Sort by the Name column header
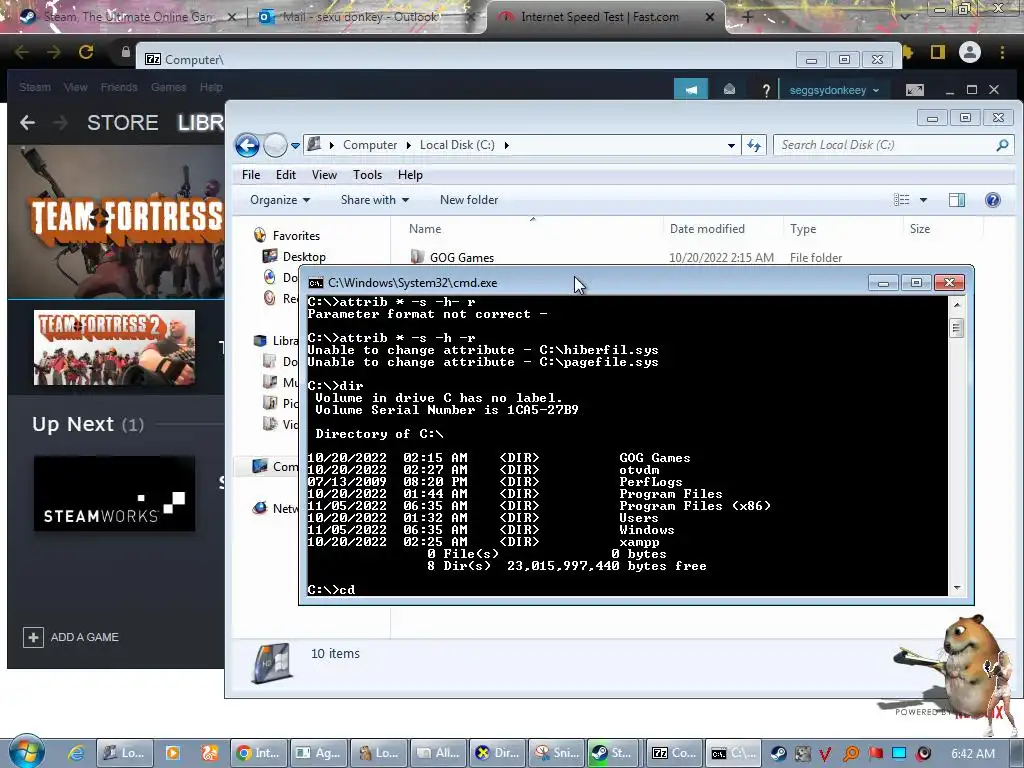 pyautogui.click(x=425, y=229)
